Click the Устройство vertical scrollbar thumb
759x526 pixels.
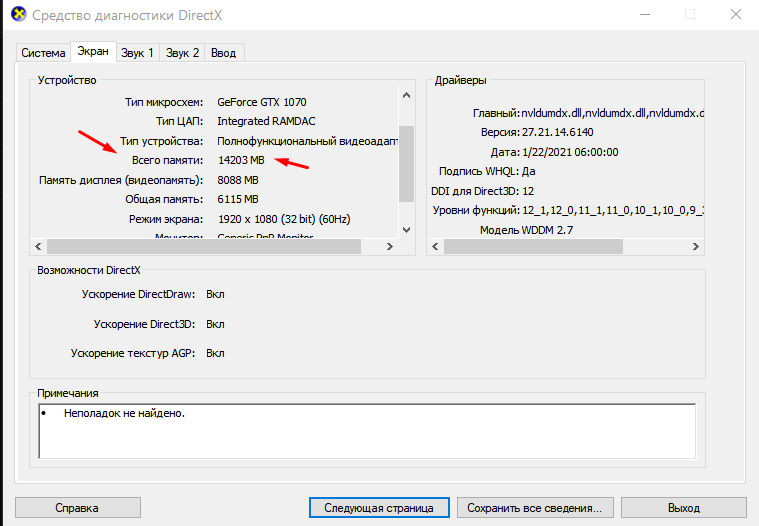click(x=407, y=164)
